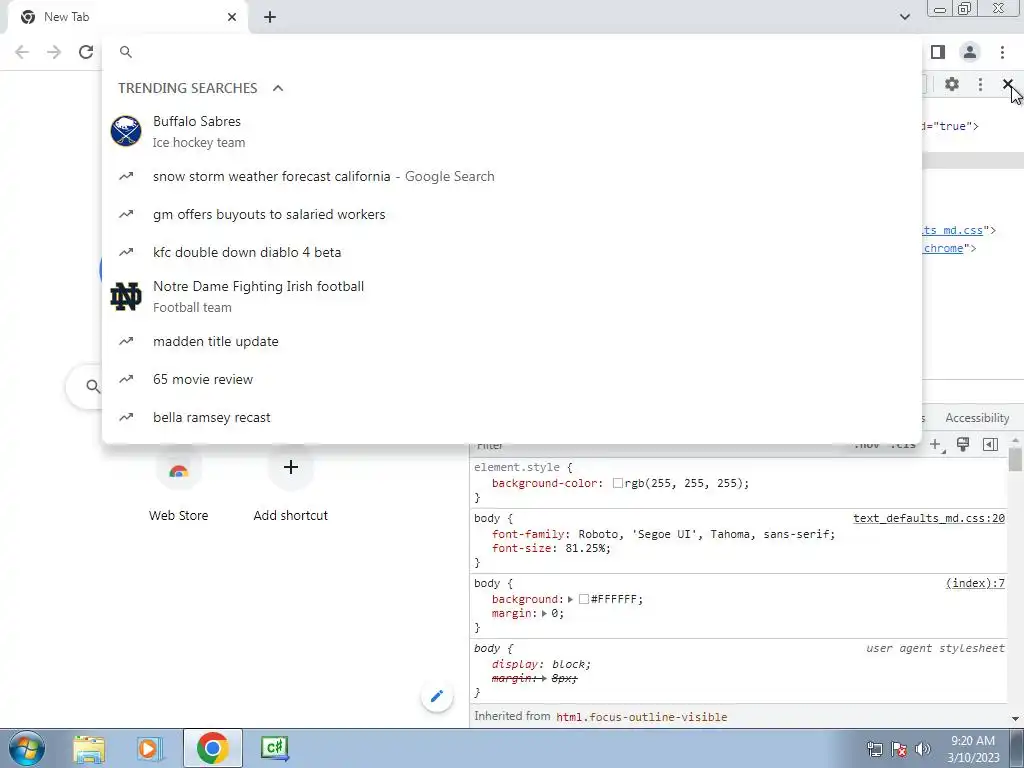Open the Windows Start button
The image size is (1024, 768).
[x=26, y=748]
